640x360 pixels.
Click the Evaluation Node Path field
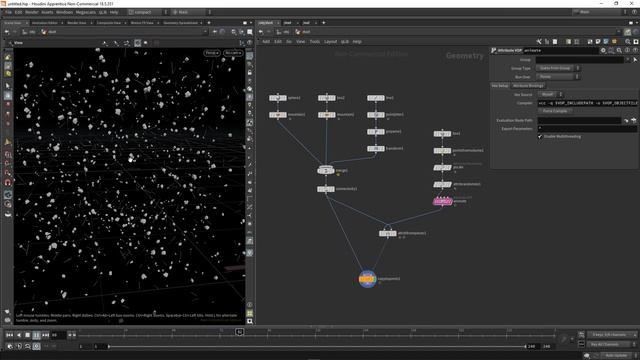click(x=579, y=120)
